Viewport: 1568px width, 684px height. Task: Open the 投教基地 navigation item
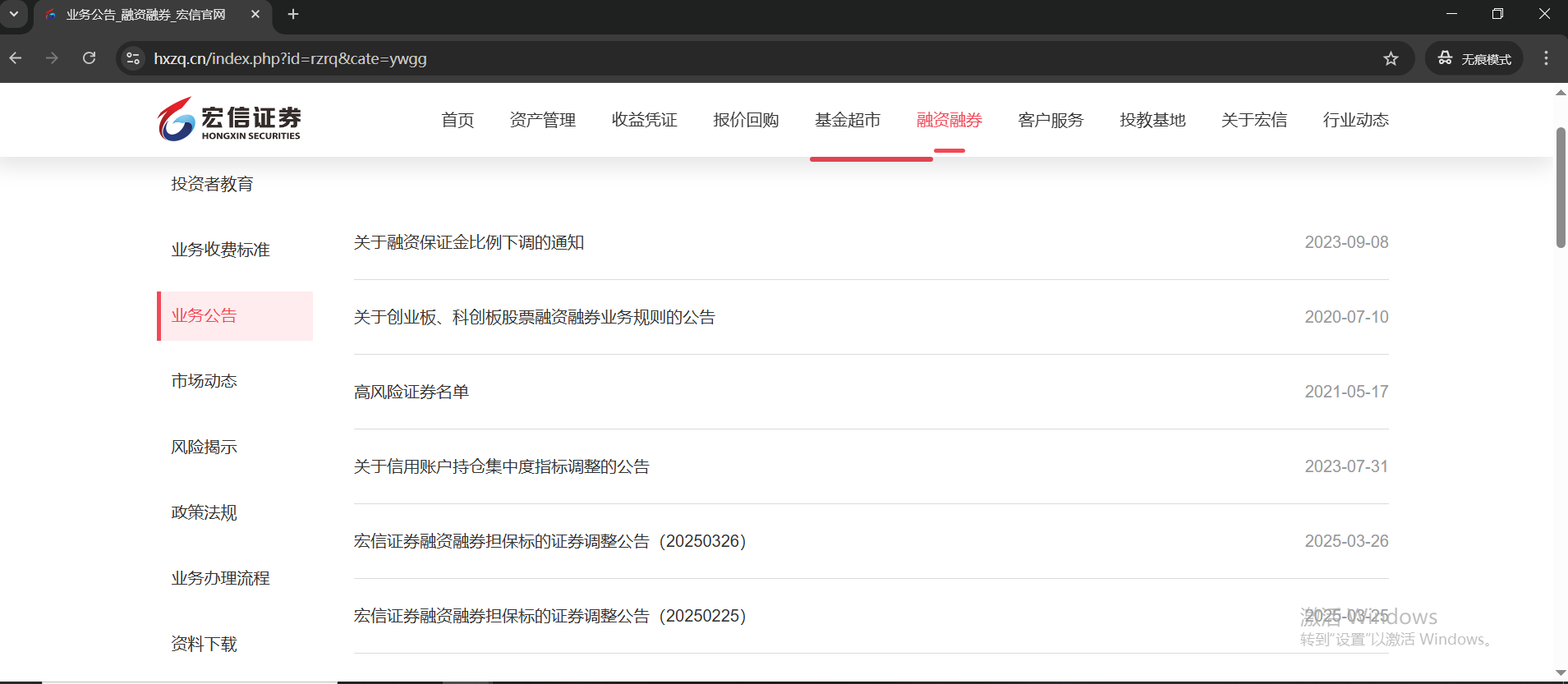[x=1152, y=120]
